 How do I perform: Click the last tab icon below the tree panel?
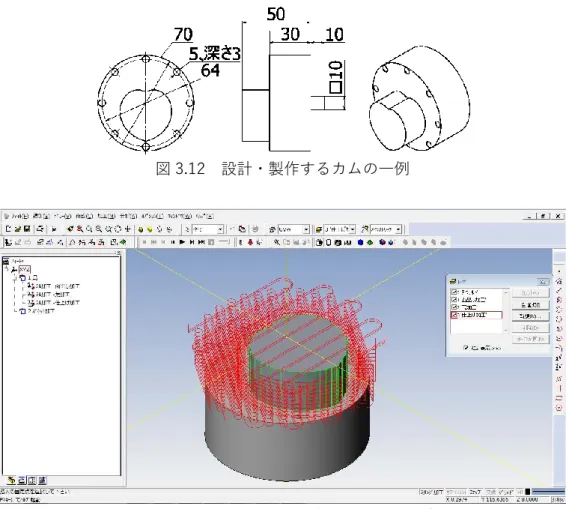click(42, 480)
